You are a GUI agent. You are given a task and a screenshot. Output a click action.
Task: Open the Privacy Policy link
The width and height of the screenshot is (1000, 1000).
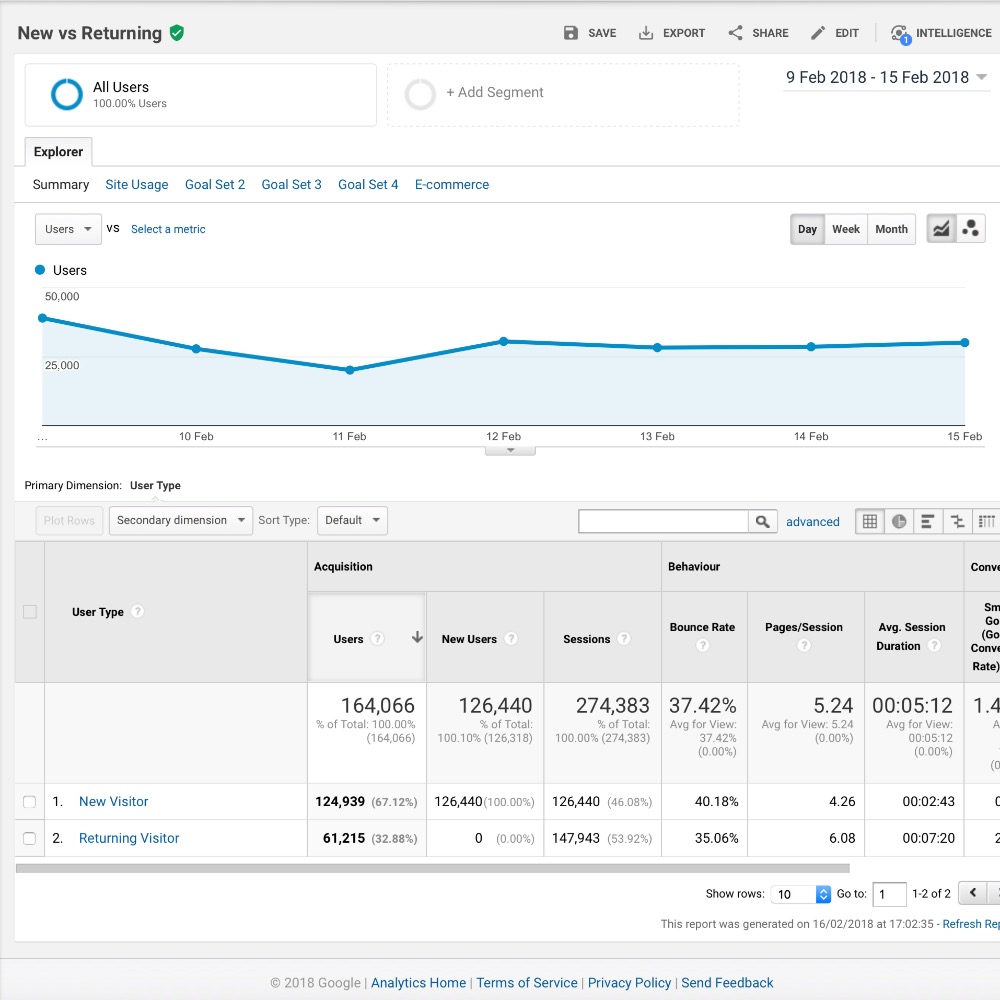[x=629, y=983]
